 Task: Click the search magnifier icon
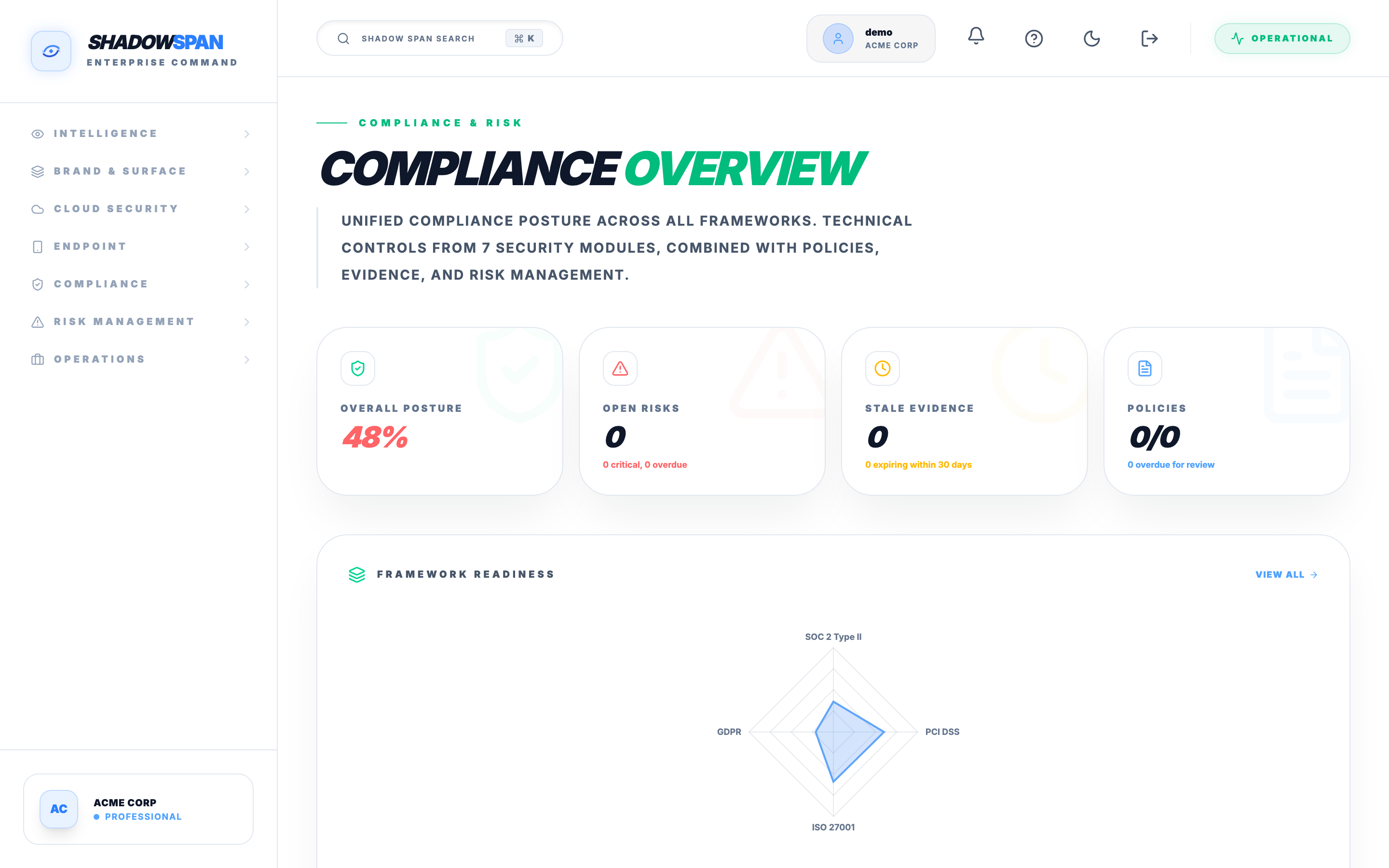343,39
